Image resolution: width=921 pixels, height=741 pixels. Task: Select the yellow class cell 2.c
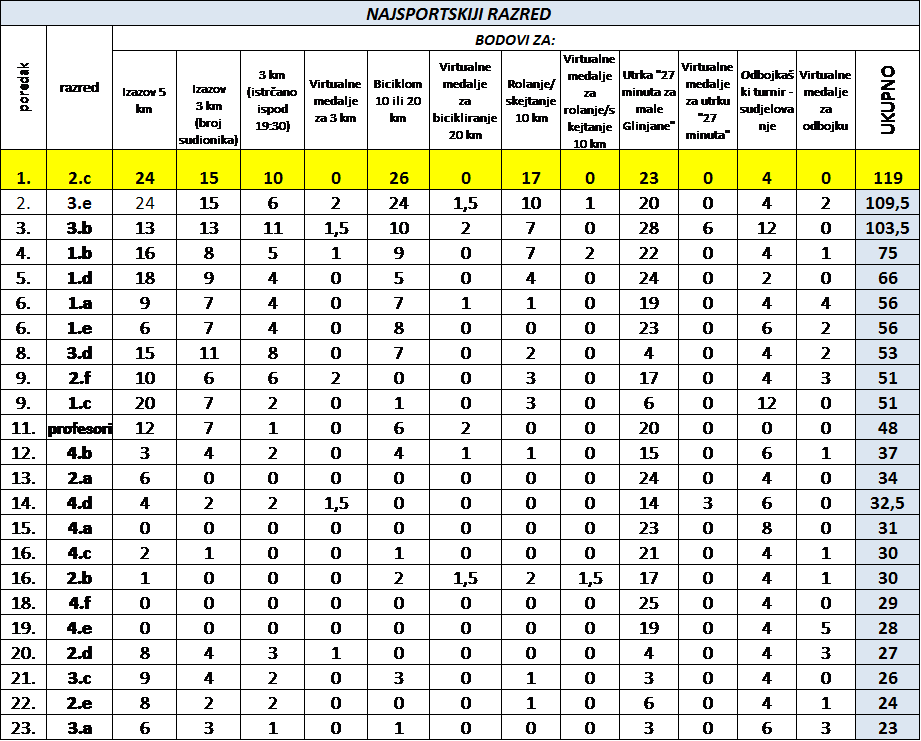[x=82, y=178]
